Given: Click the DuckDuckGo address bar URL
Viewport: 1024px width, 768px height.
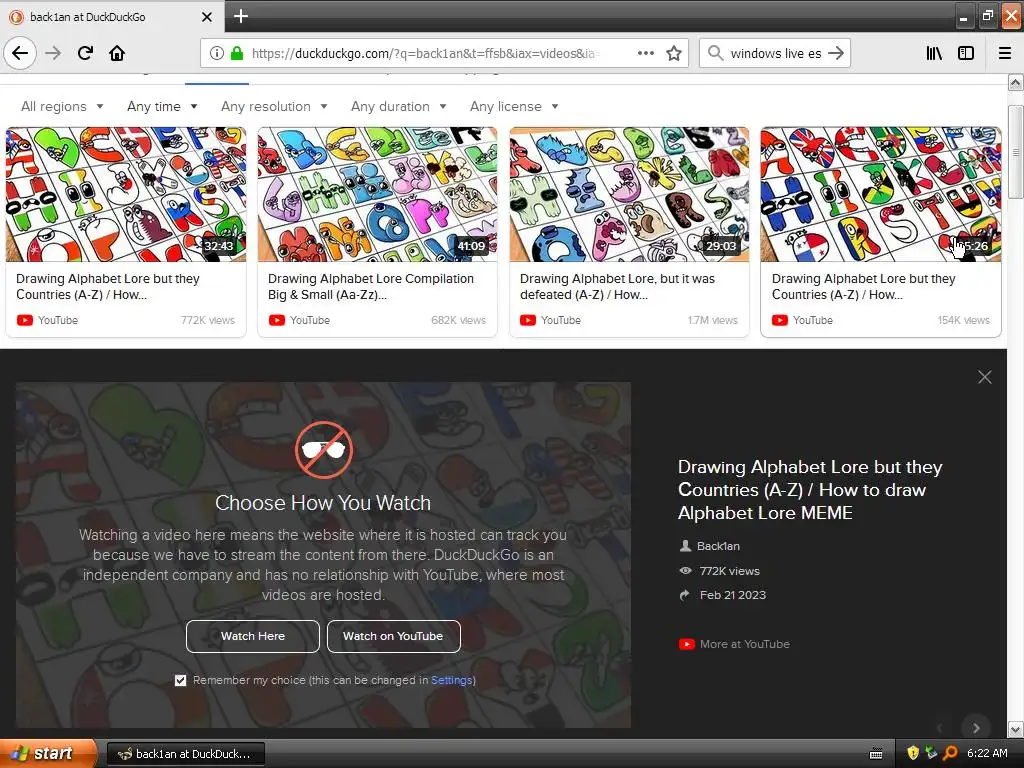Looking at the screenshot, I should pyautogui.click(x=424, y=53).
